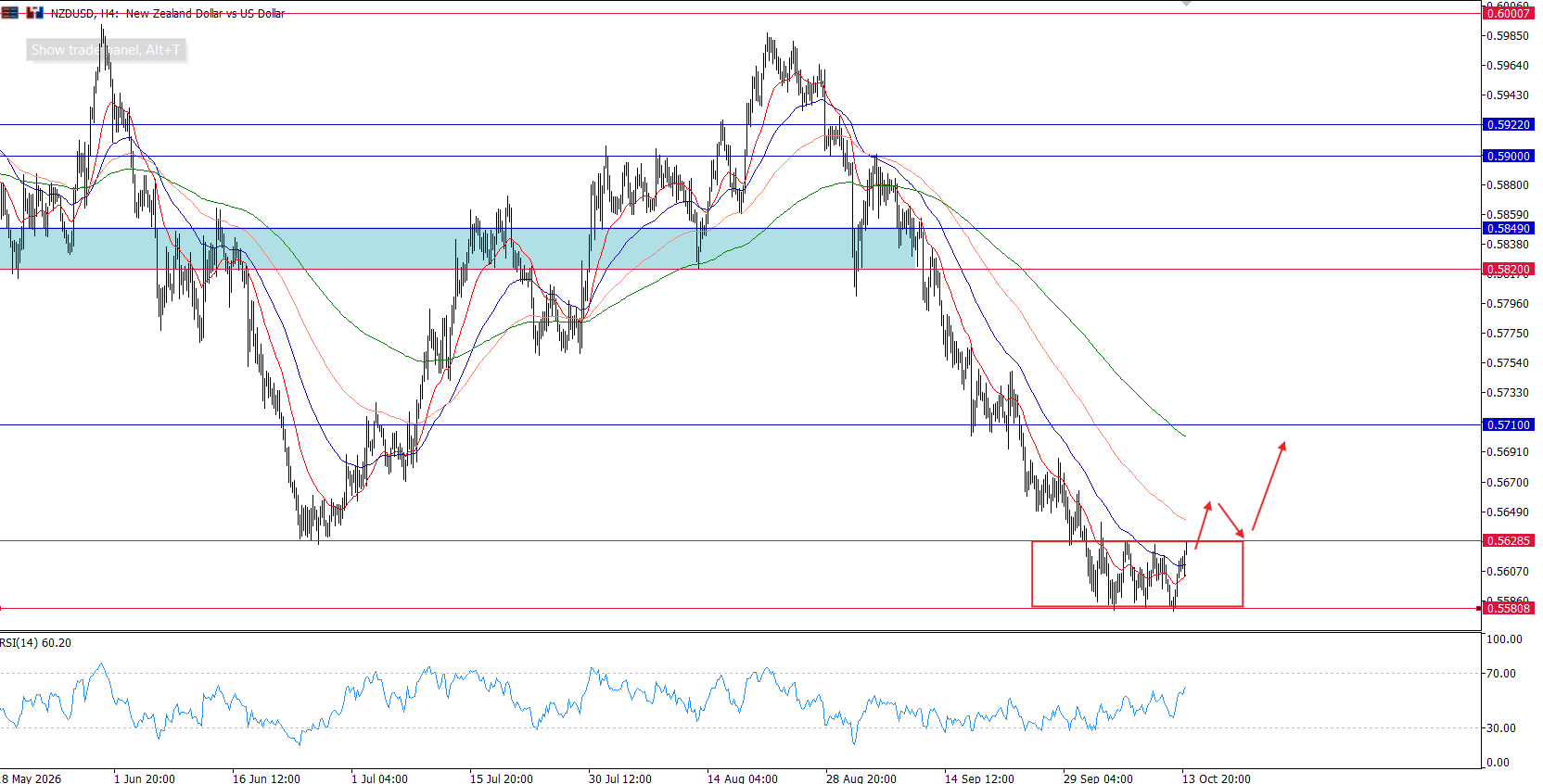The image size is (1543, 784).
Task: Click the 13 Oct 20:00 time label
Action: (1217, 778)
